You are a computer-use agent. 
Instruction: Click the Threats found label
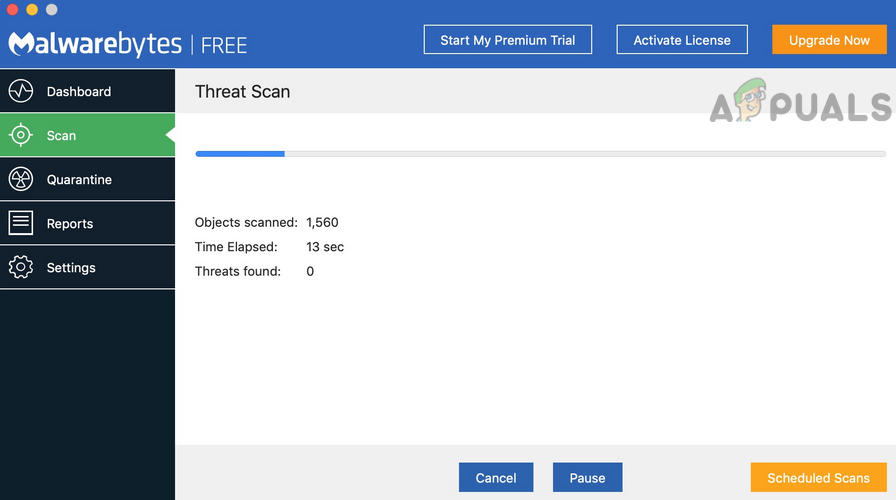point(237,271)
